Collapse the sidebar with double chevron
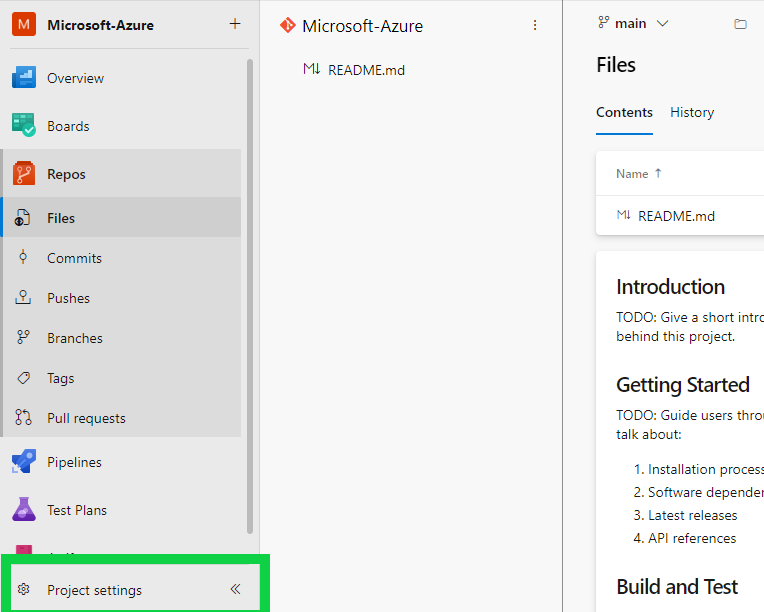This screenshot has height=612, width=764. [x=236, y=590]
